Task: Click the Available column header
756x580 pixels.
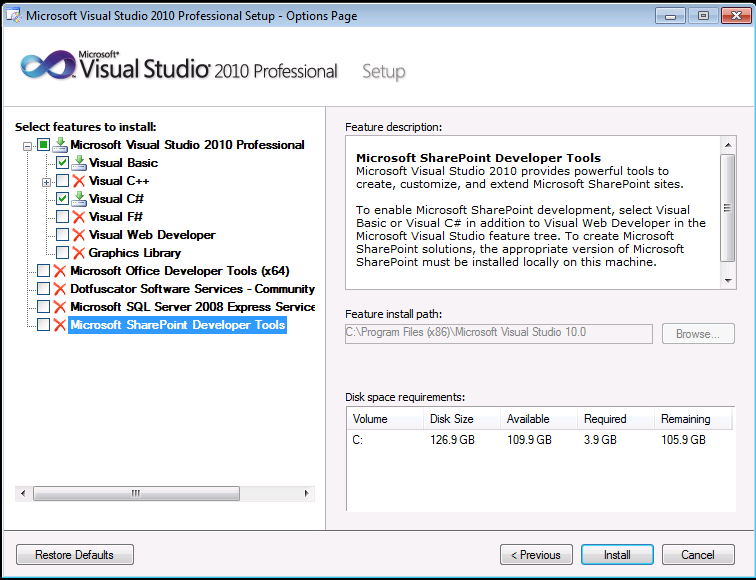Action: [x=539, y=418]
